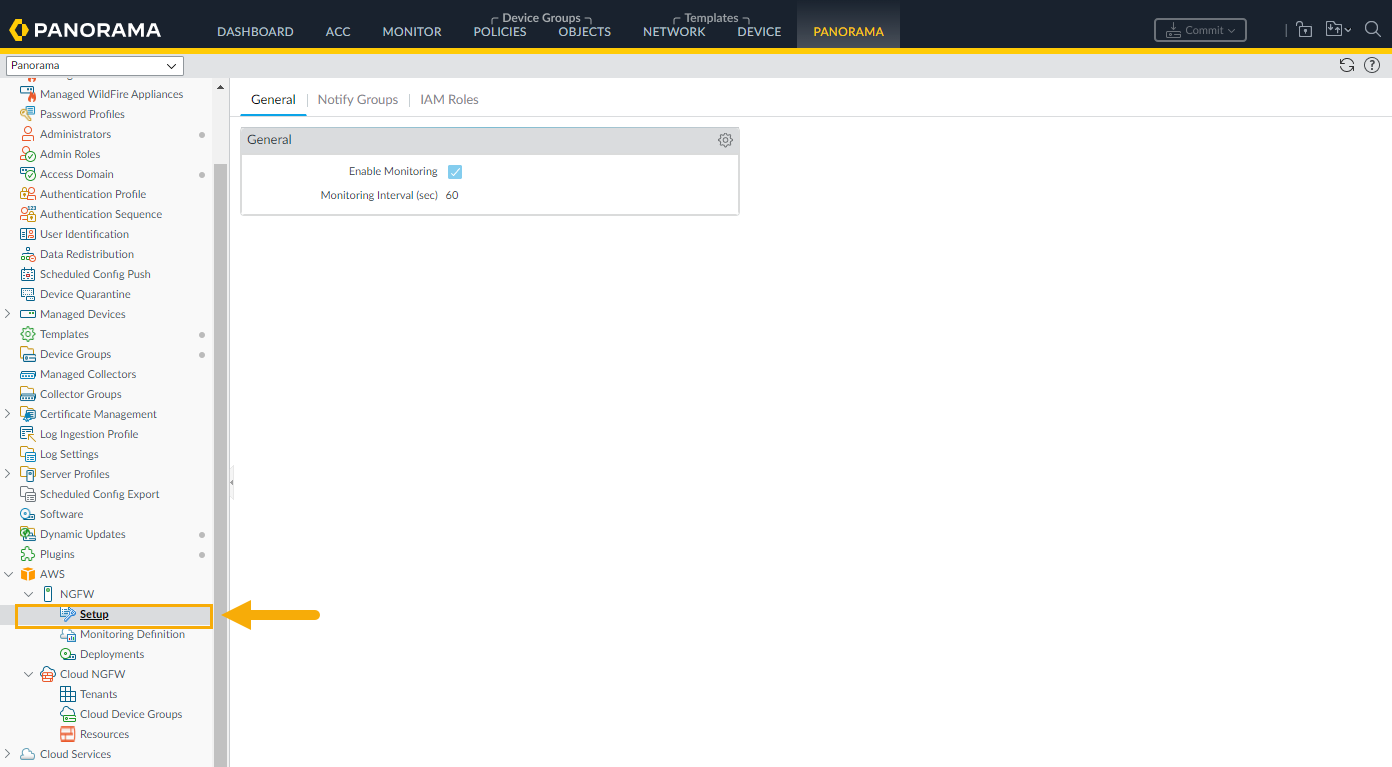Switch to the Notify Groups tab
The height and width of the screenshot is (767, 1392).
click(358, 100)
